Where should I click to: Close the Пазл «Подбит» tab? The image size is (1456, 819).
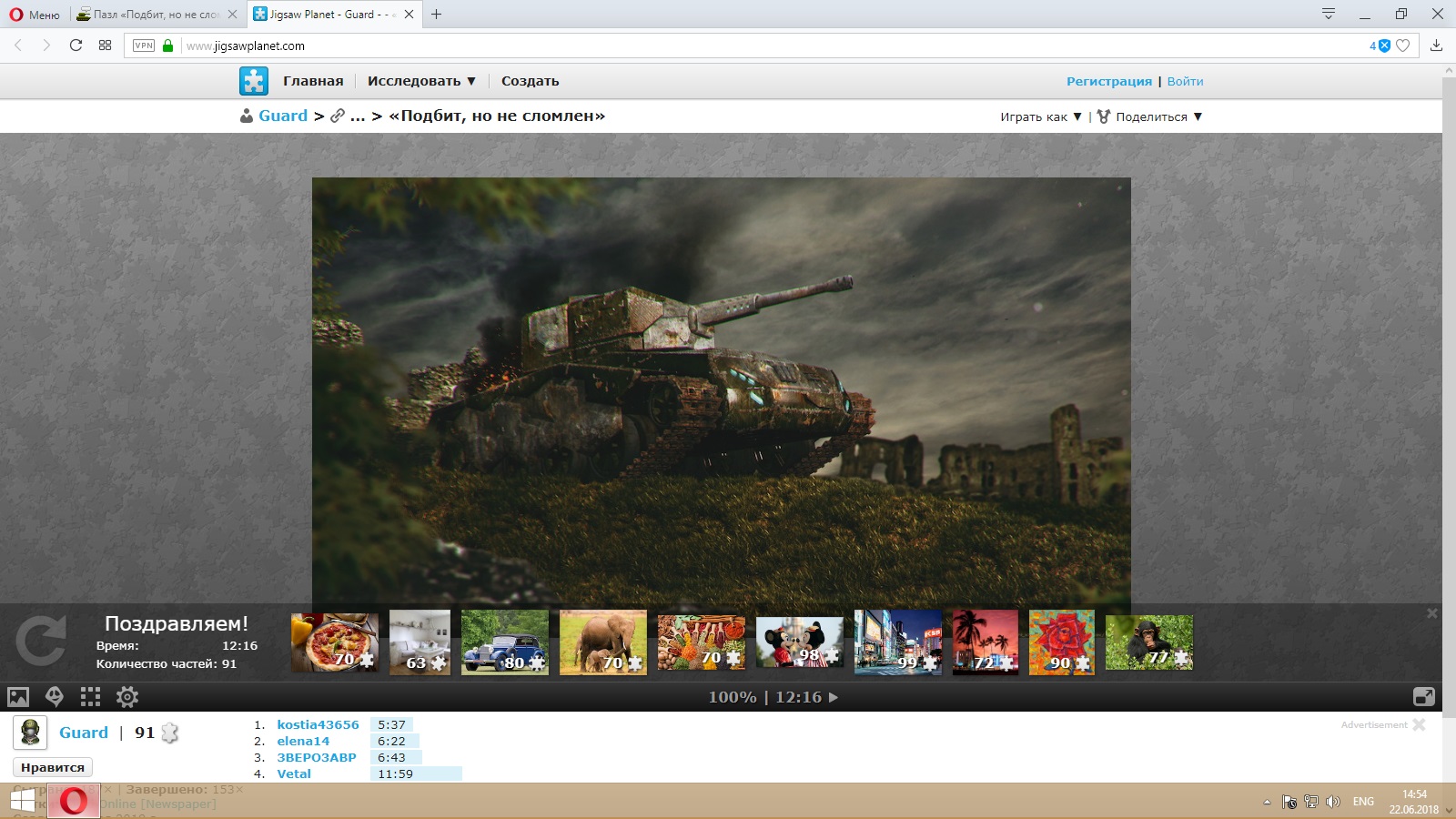[x=232, y=15]
